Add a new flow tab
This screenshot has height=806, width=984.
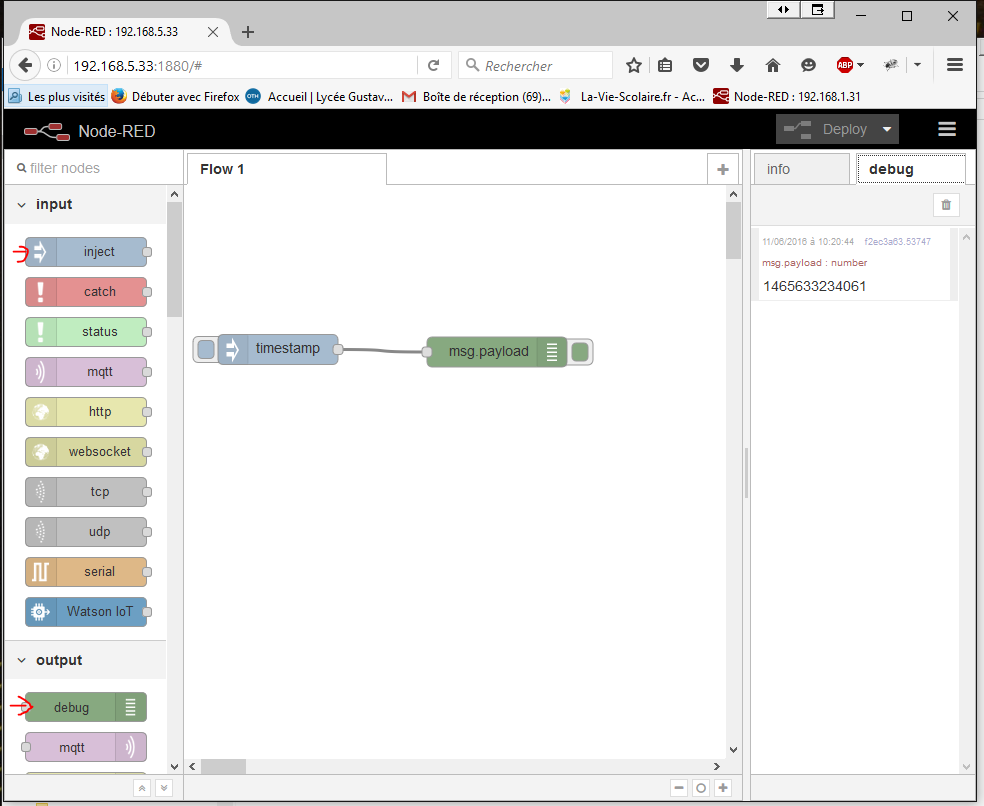tap(722, 169)
